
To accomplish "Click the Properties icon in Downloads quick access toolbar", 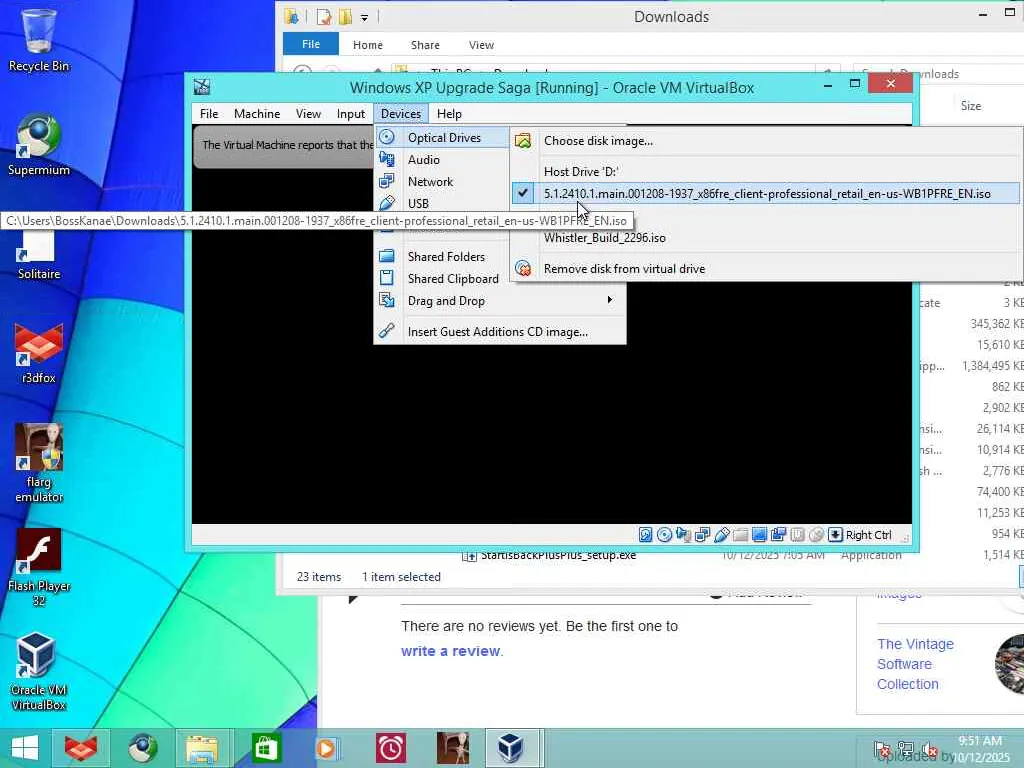I will click(x=324, y=16).
